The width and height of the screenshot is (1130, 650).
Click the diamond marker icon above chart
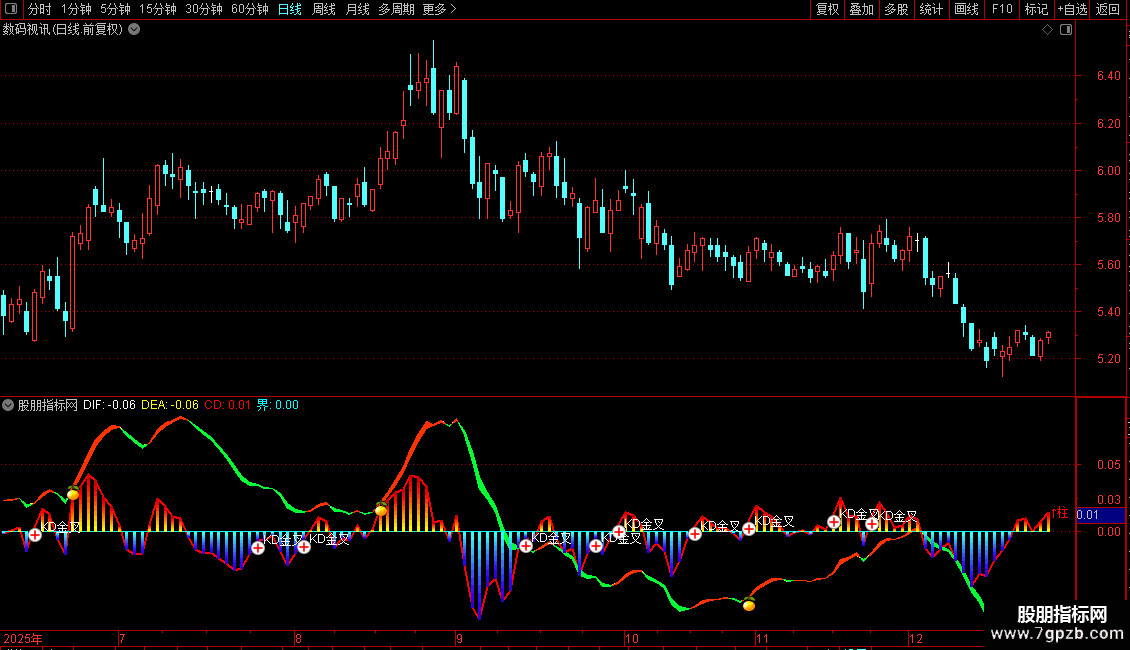[1047, 30]
